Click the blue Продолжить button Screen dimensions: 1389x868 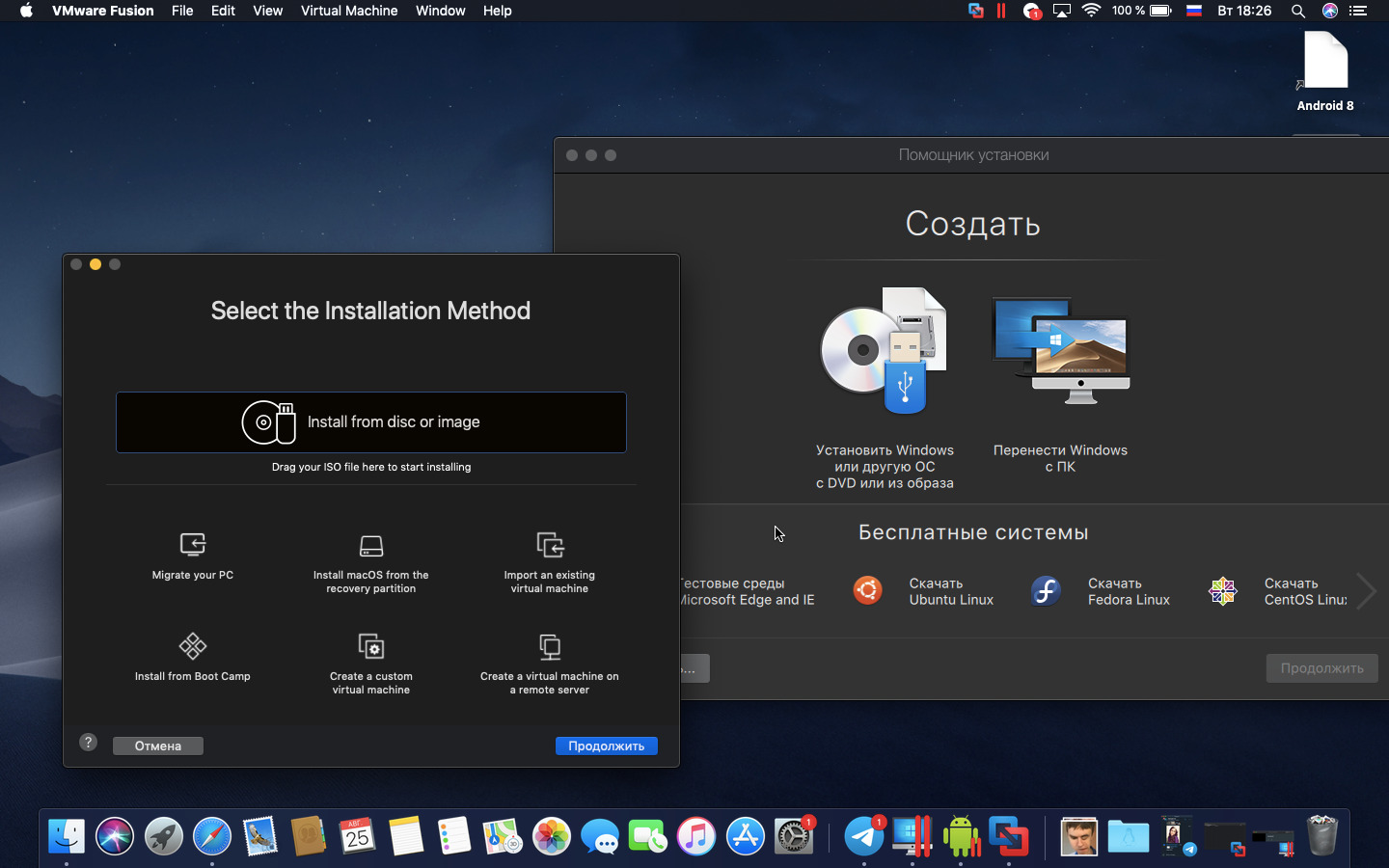606,746
